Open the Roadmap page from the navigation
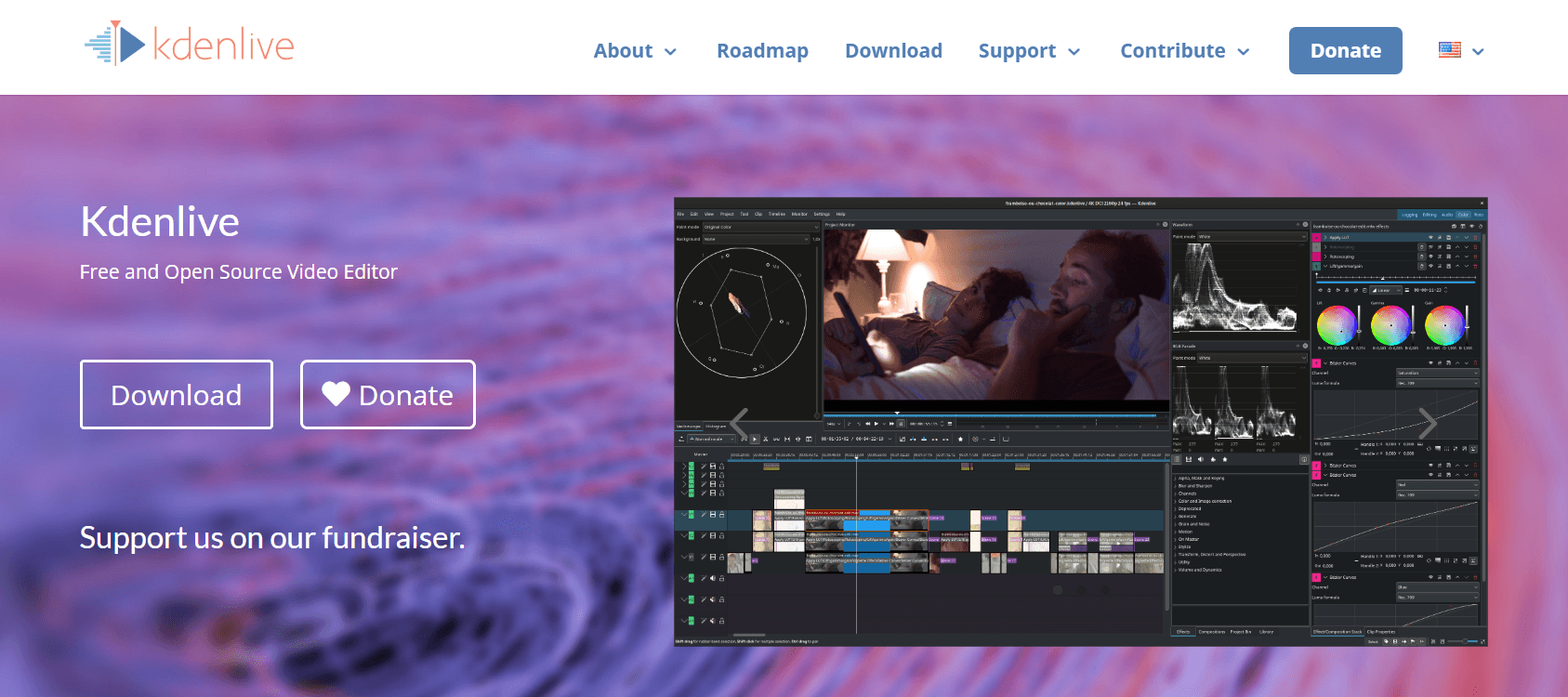Screen dimensions: 1568x697 coord(762,51)
